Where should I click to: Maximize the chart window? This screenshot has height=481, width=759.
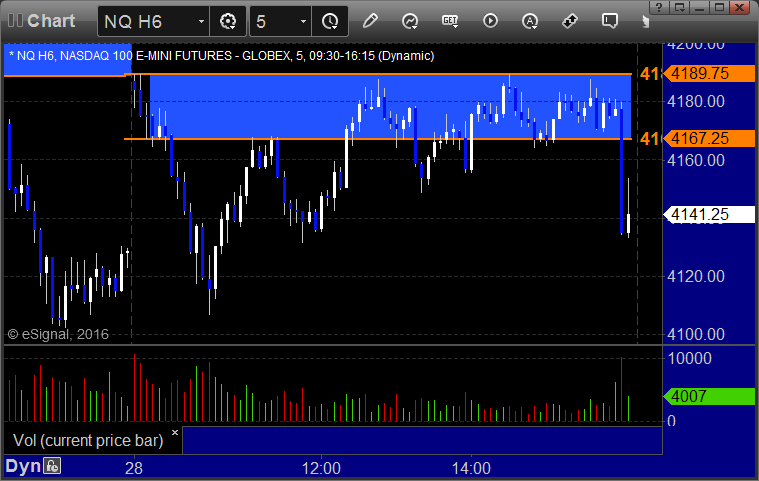tap(719, 7)
